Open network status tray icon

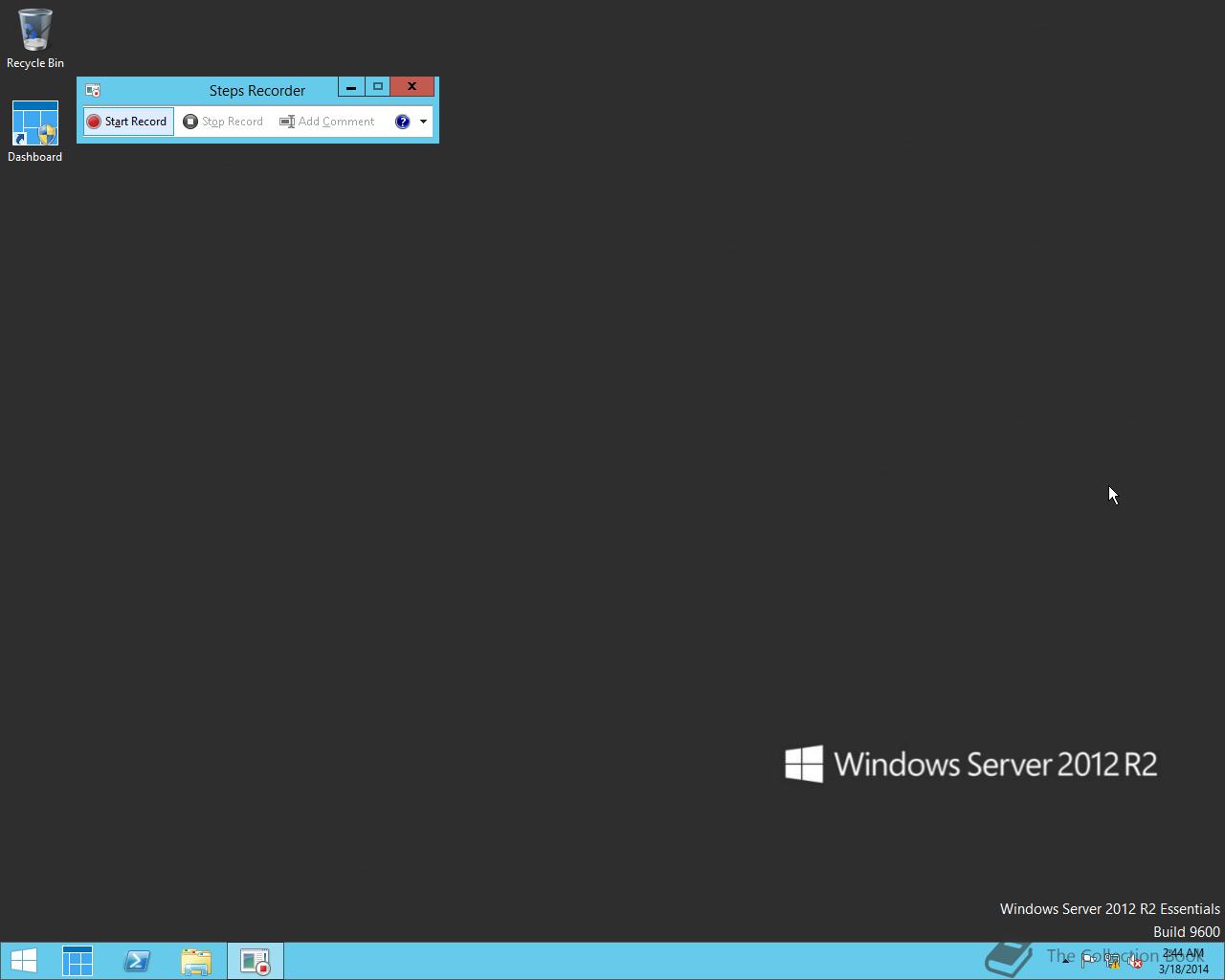click(x=1112, y=961)
